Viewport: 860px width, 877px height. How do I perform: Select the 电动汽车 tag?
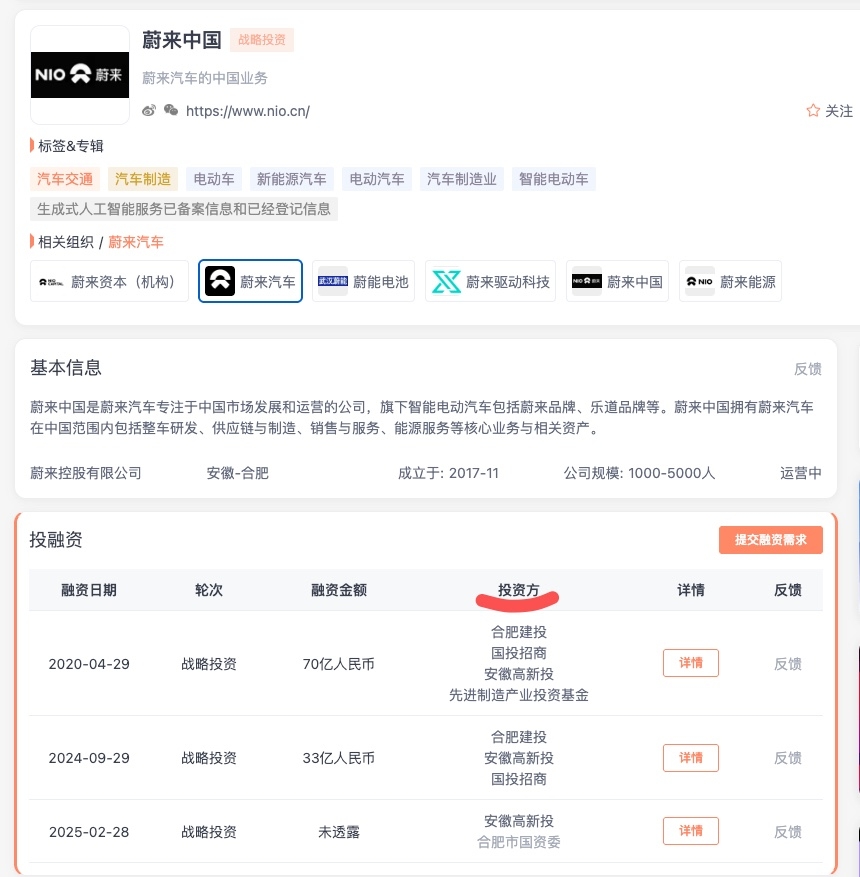tap(377, 179)
